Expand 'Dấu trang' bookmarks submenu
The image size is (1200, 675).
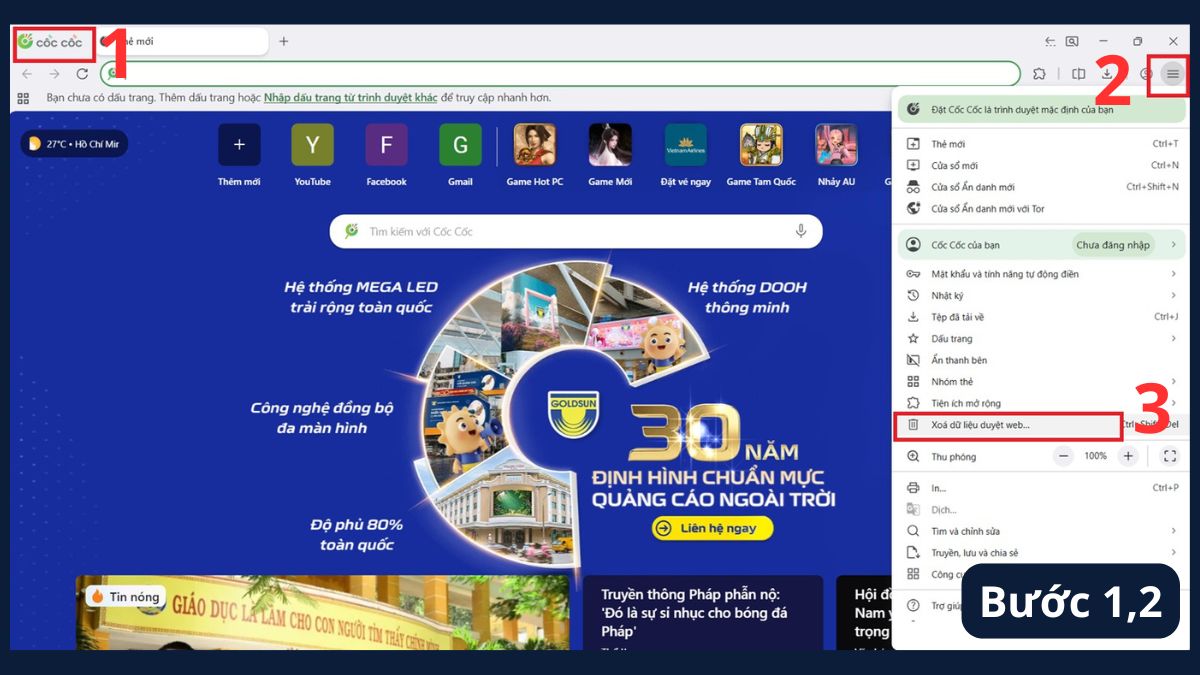click(x=1041, y=338)
